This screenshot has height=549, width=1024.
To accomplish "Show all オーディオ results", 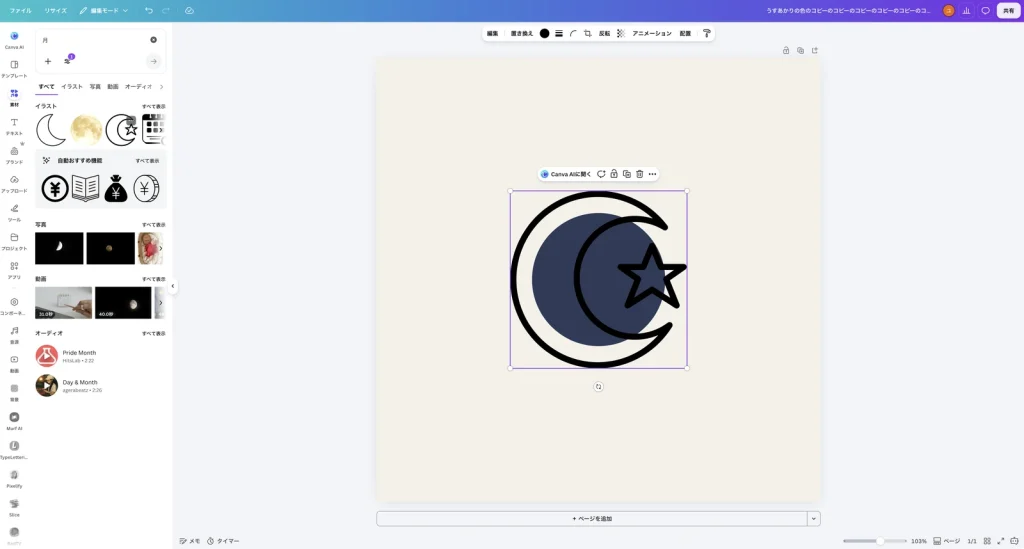I will (x=153, y=334).
